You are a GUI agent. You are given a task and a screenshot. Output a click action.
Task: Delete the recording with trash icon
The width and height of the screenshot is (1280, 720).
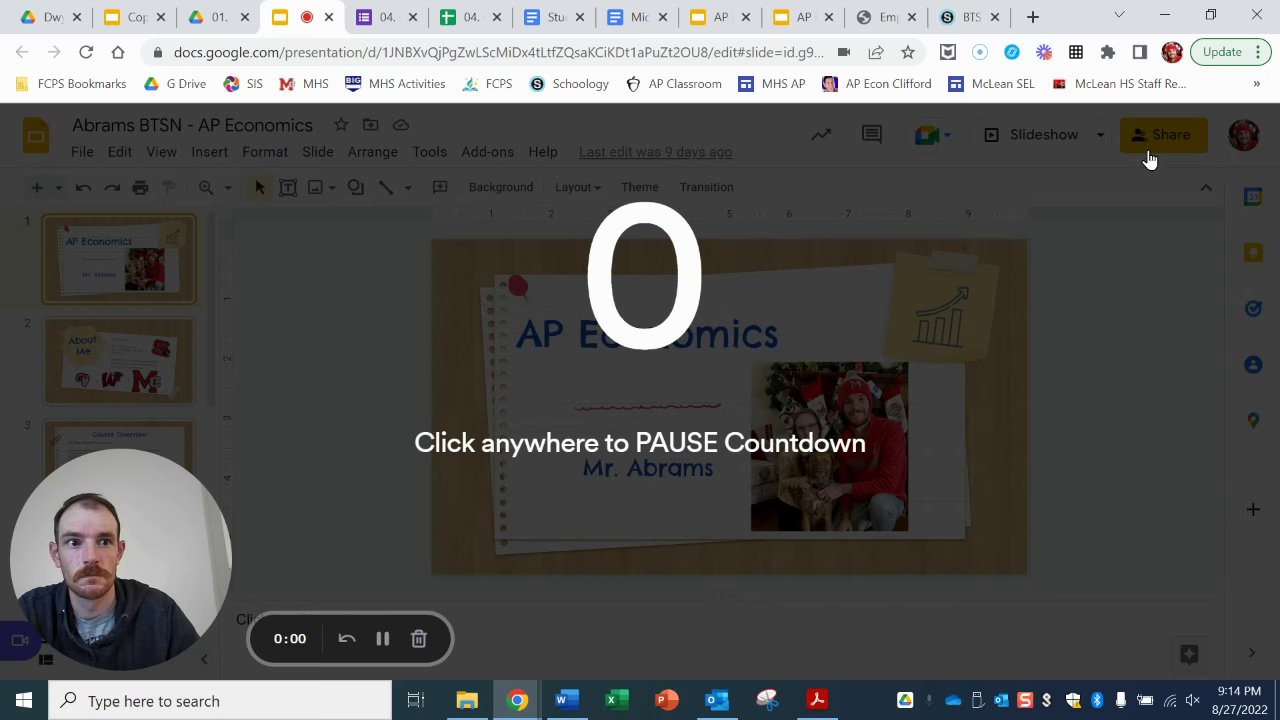click(x=419, y=639)
